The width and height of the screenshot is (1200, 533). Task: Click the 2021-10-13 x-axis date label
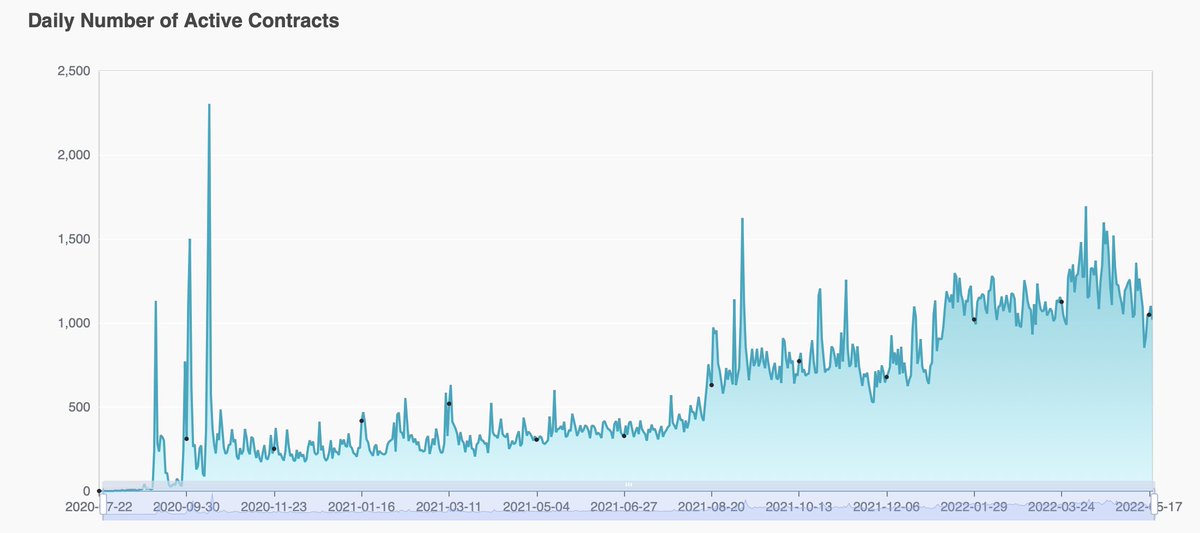799,507
